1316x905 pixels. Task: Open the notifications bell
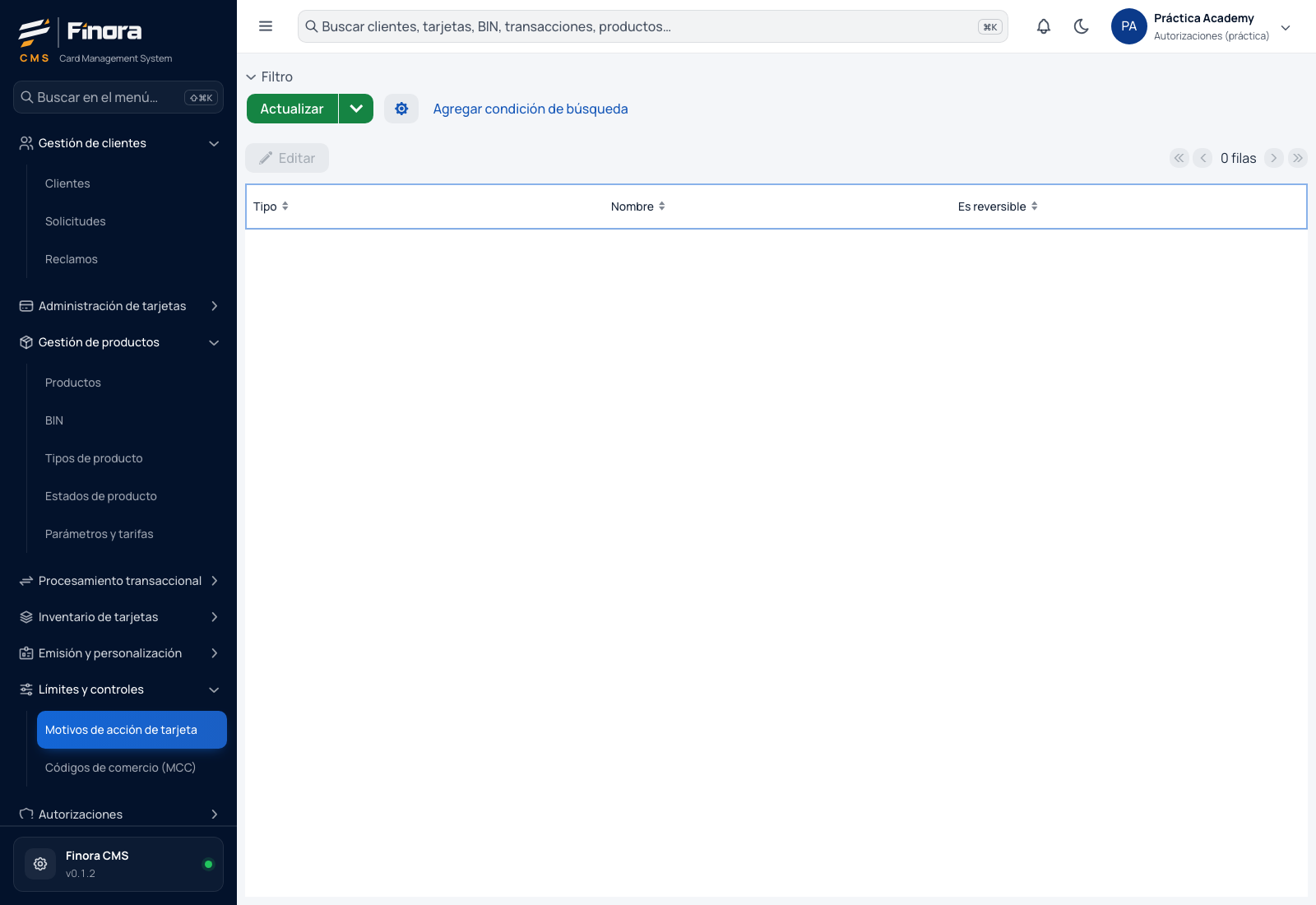point(1044,26)
